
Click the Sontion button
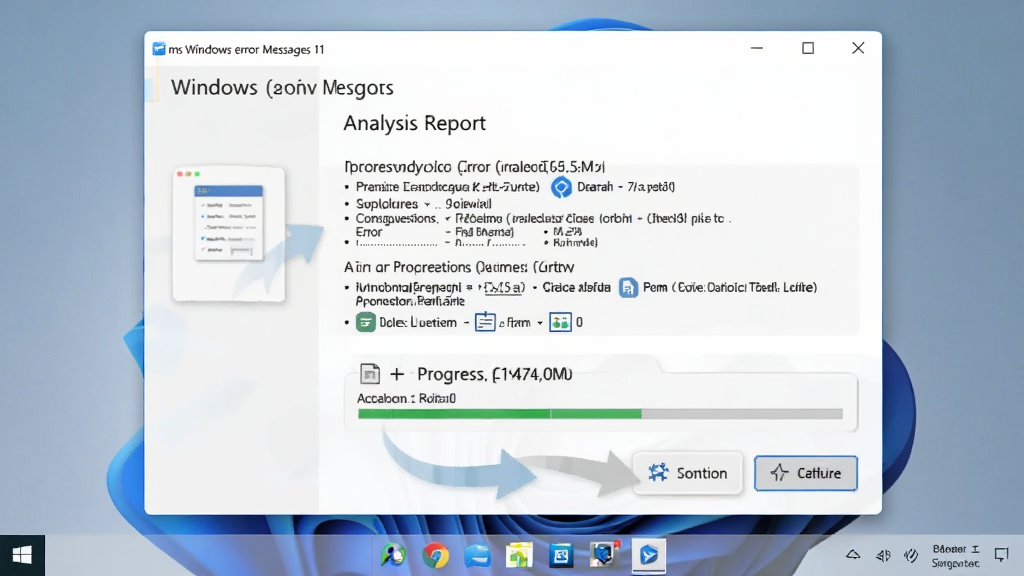point(687,473)
